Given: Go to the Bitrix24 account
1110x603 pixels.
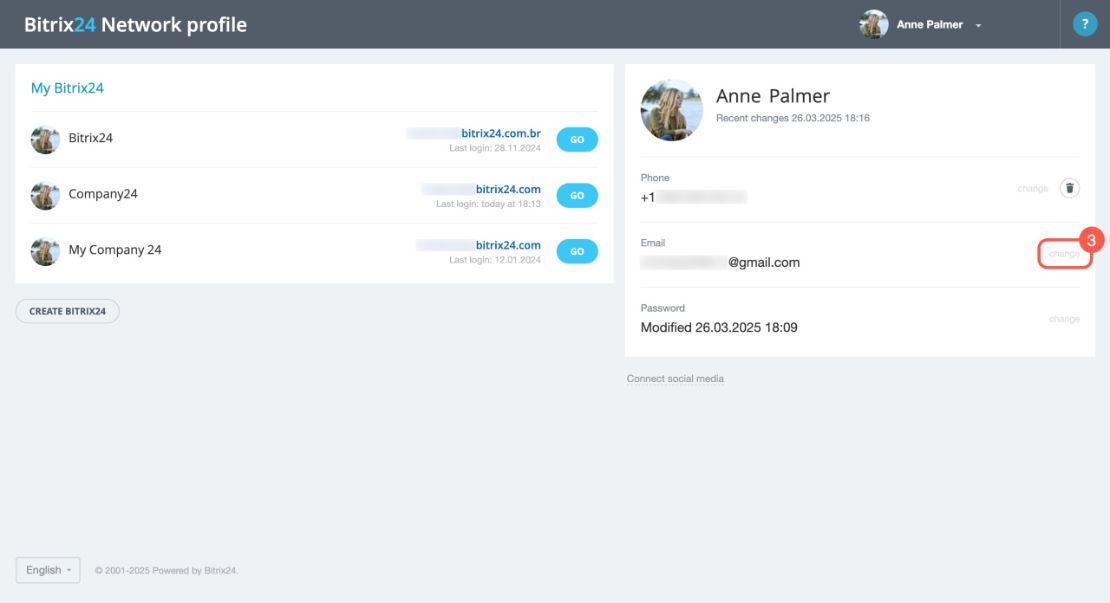Looking at the screenshot, I should tap(577, 139).
